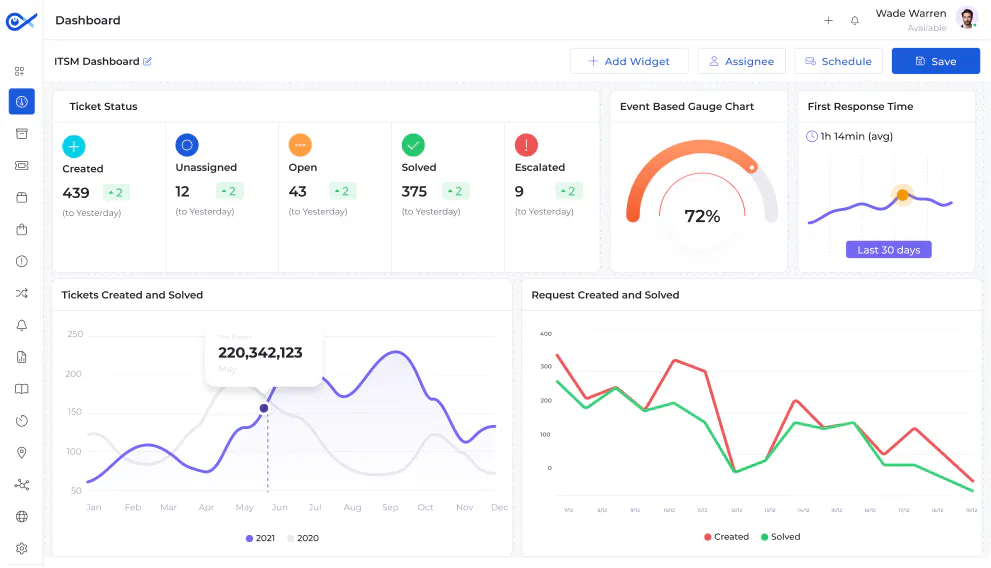Click the Ticket Status widget title
Screen dimensions: 991x568
tap(104, 107)
